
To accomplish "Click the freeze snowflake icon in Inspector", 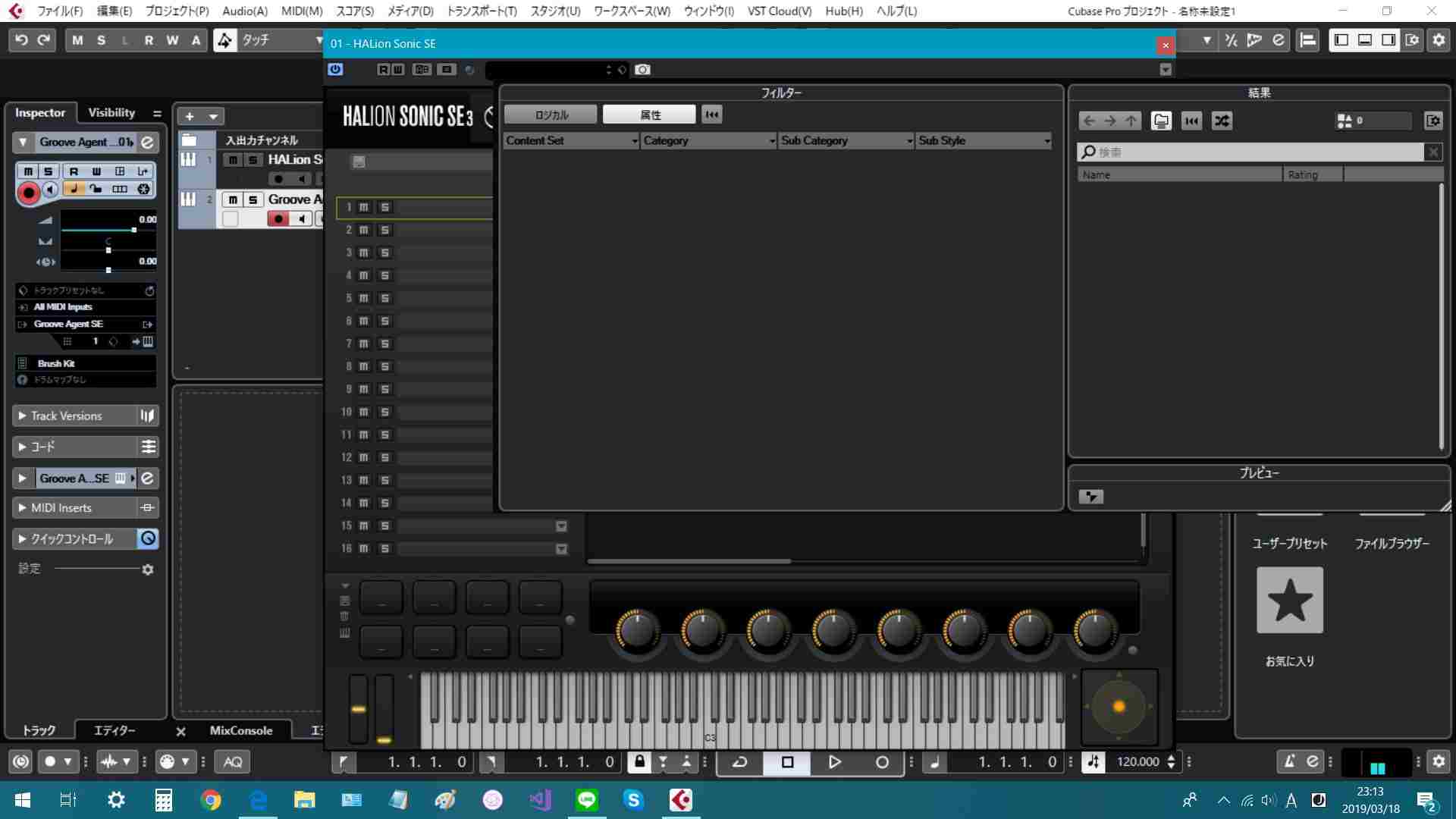I will (143, 189).
